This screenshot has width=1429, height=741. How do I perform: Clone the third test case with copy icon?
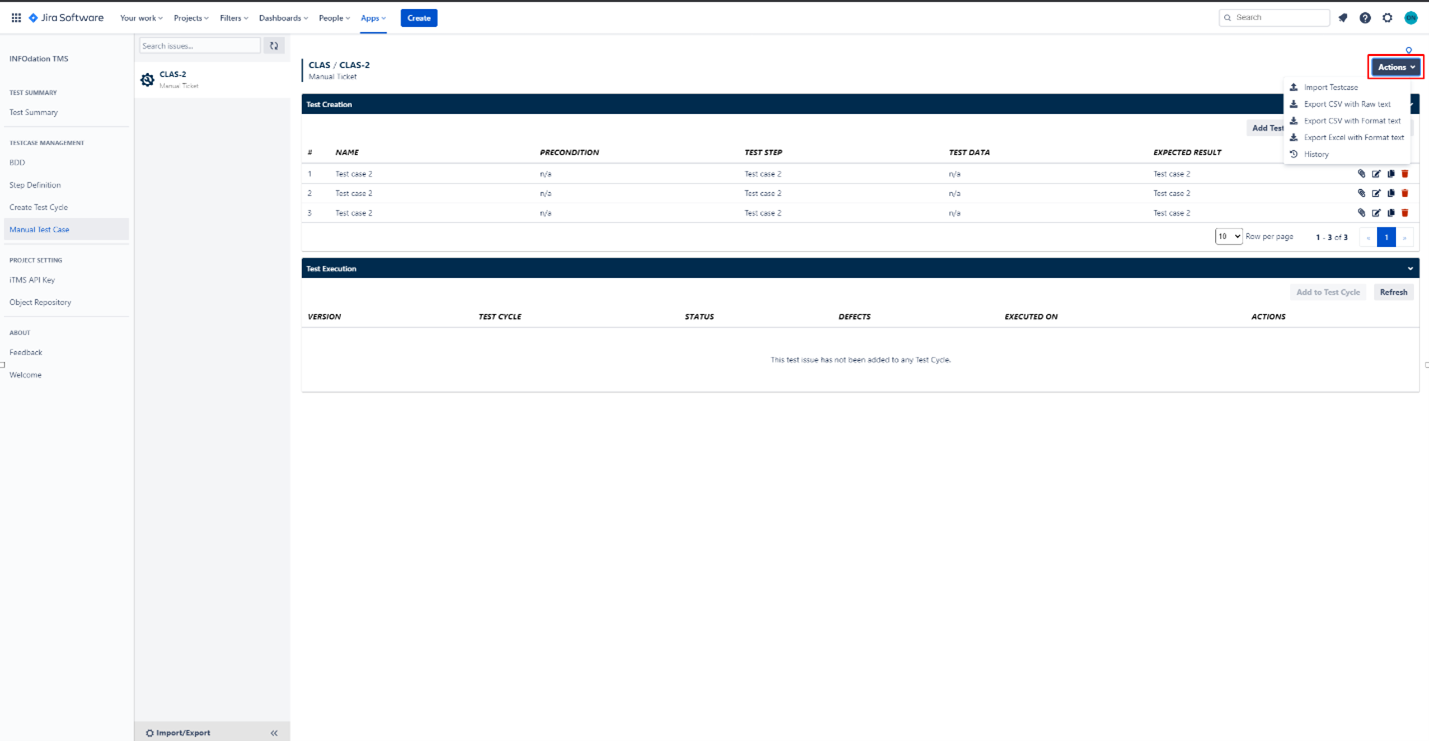[1391, 212]
